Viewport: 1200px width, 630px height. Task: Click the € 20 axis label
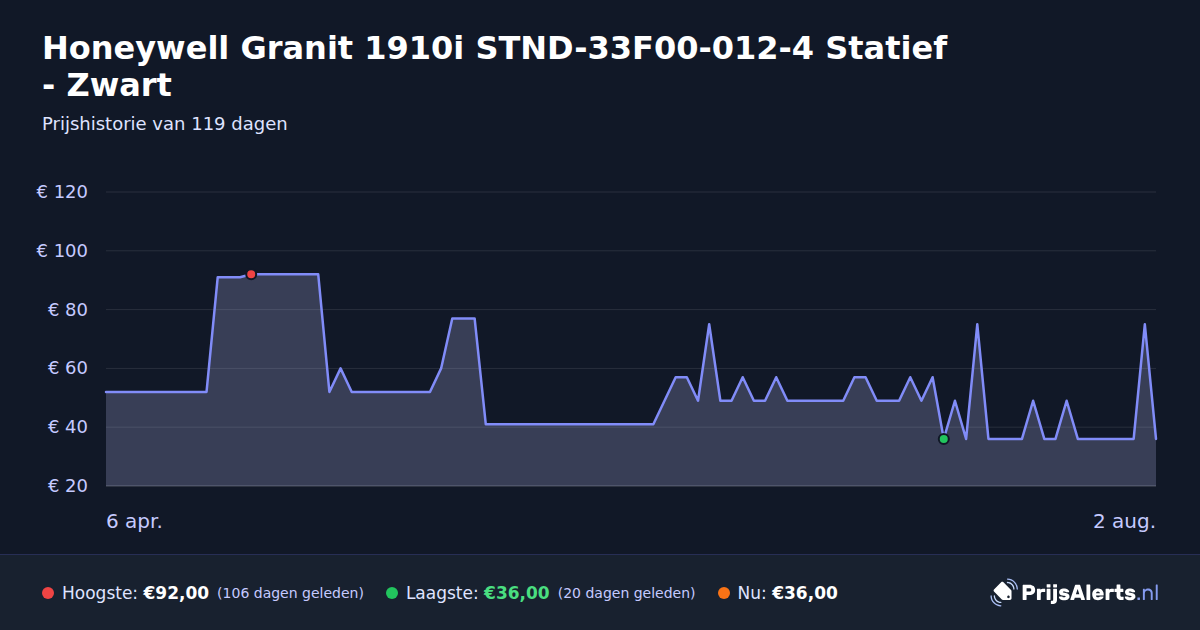[x=68, y=486]
